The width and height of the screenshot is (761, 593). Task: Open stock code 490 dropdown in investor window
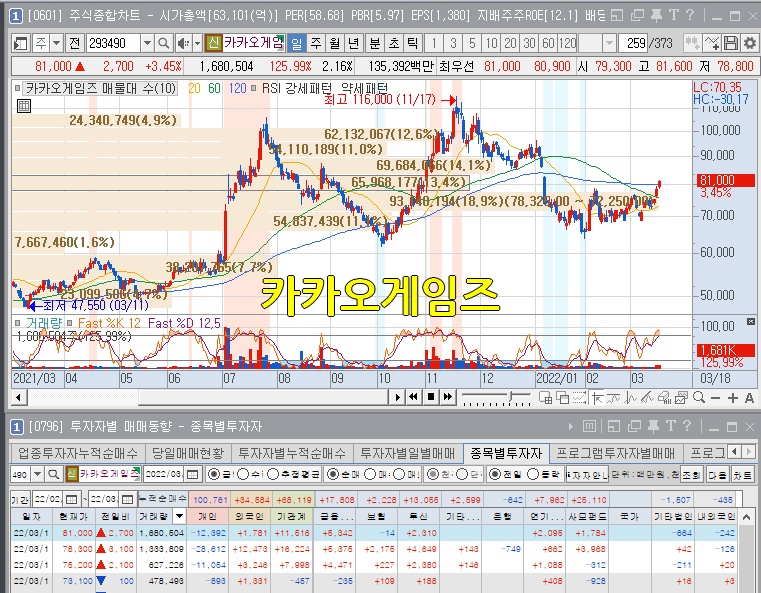(x=37, y=474)
